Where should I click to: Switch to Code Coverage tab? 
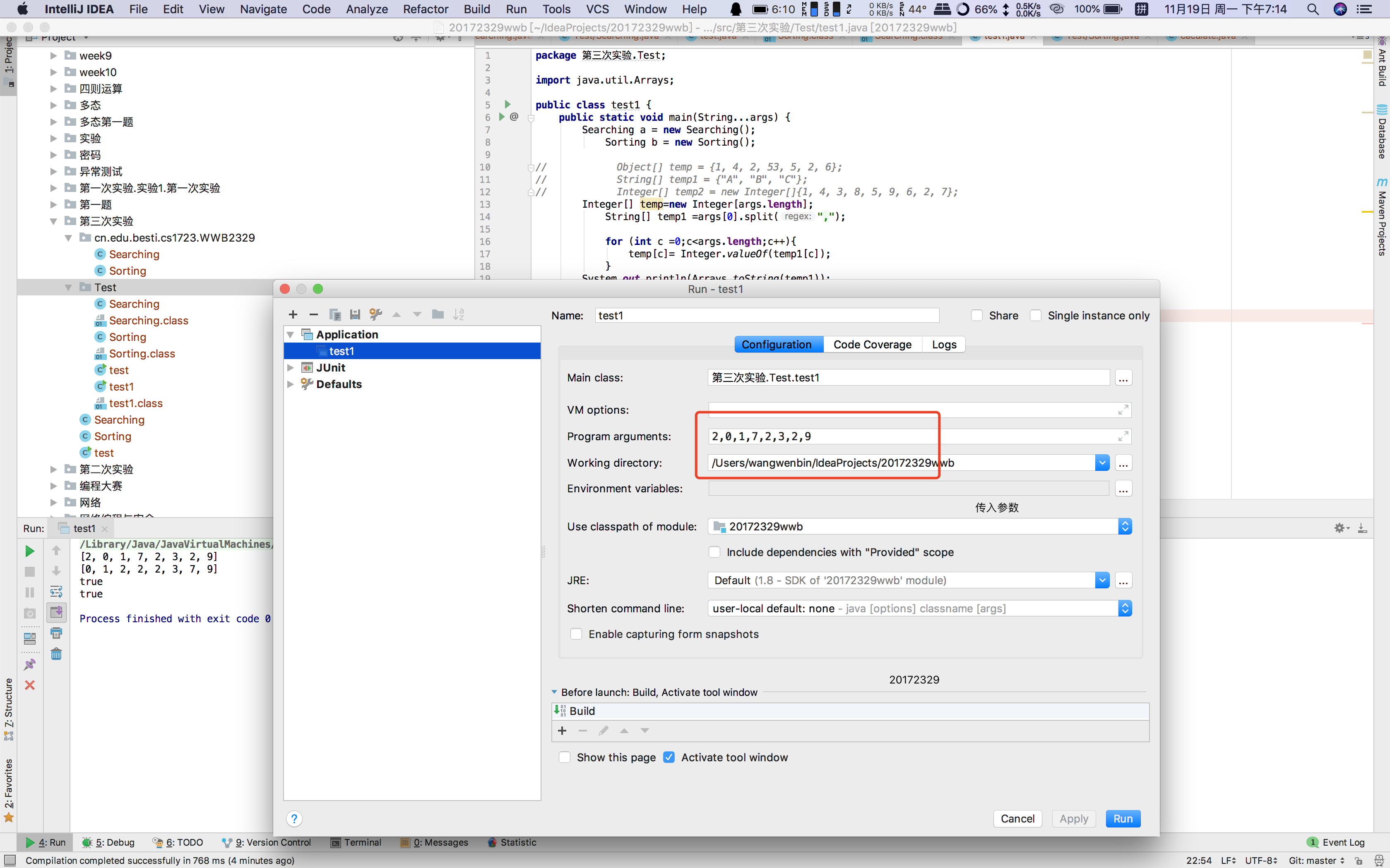(872, 345)
